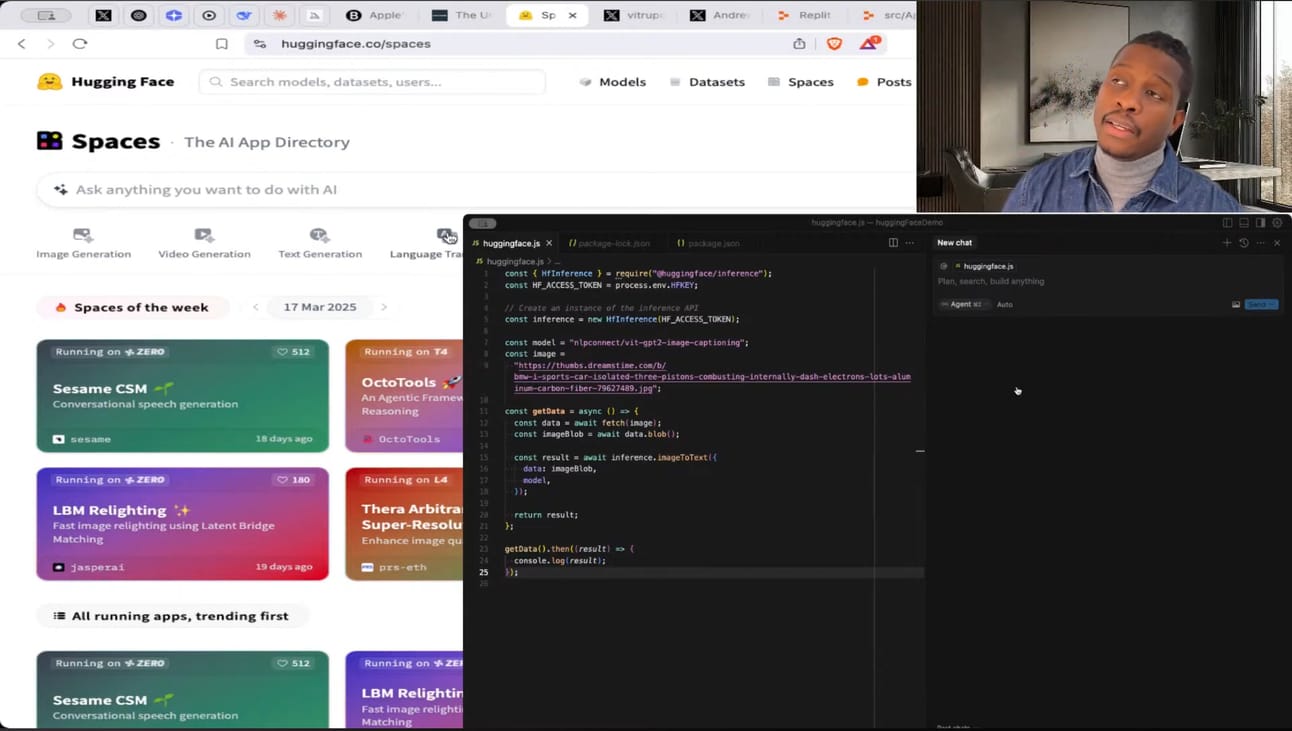Toggle the left sidebar in editor title bar
Image resolution: width=1292 pixels, height=731 pixels.
(x=1228, y=223)
